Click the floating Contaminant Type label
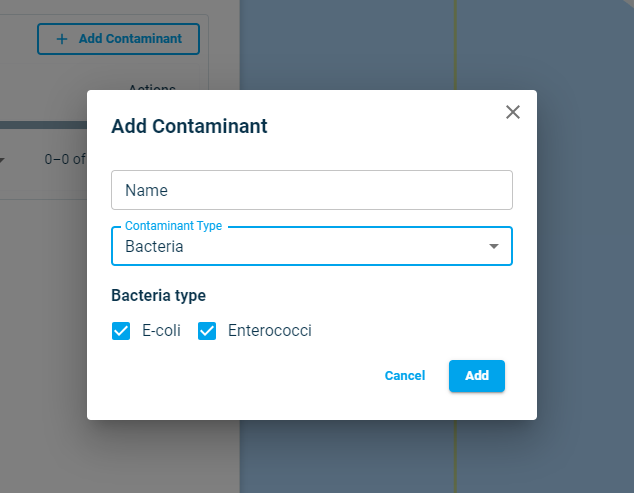This screenshot has height=493, width=634. tap(173, 226)
